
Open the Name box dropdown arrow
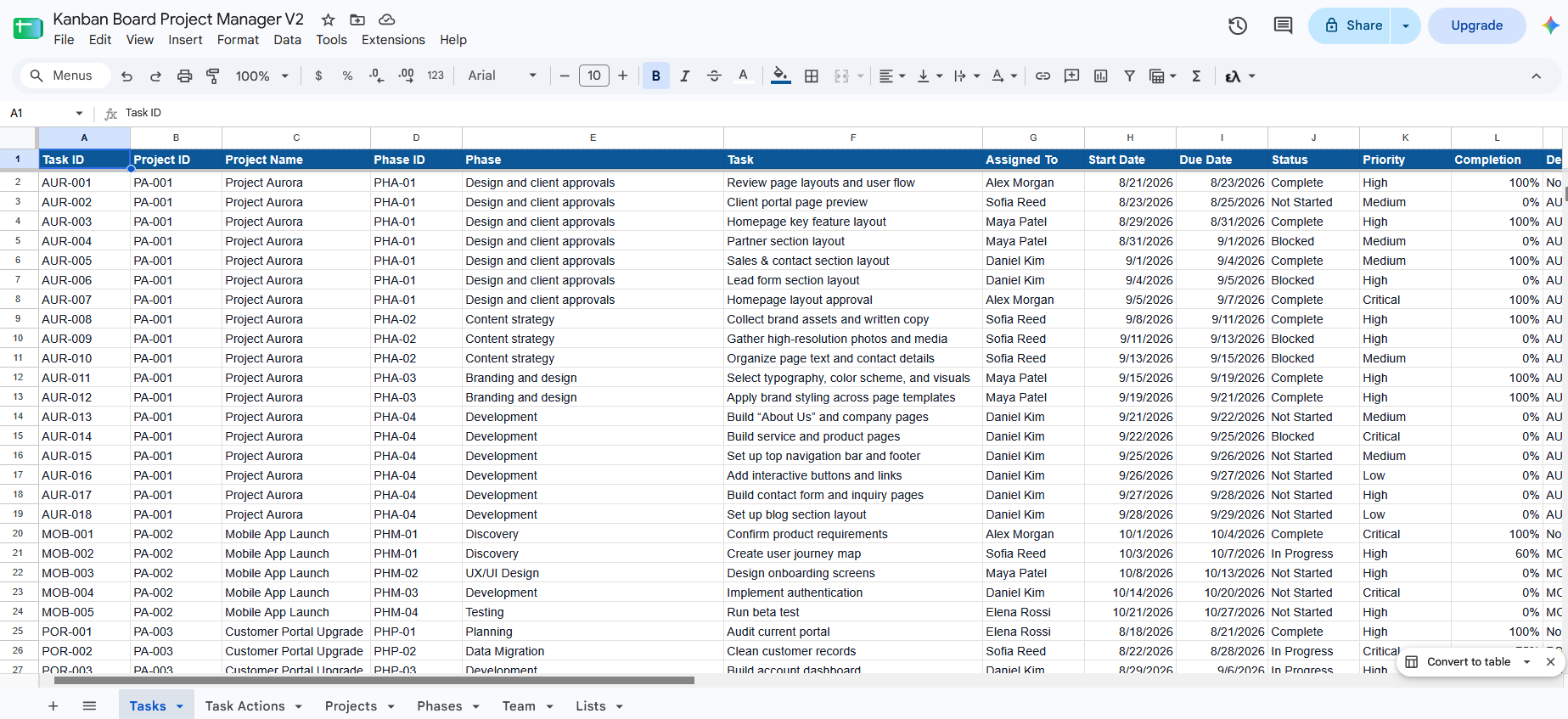pos(79,113)
